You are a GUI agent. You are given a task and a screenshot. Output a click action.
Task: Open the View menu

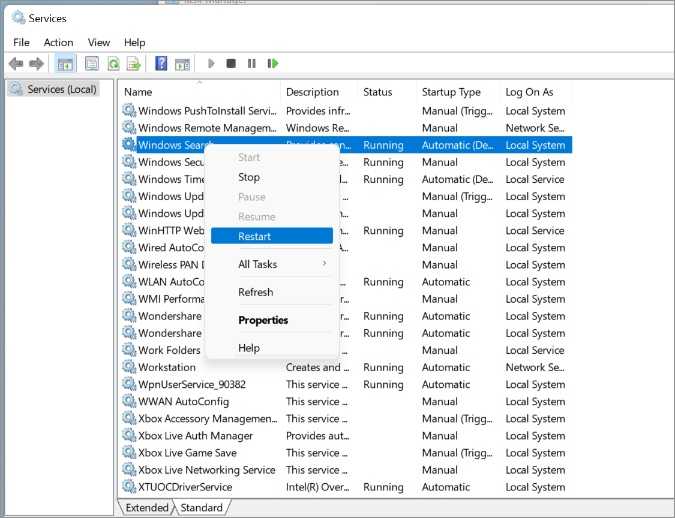(x=99, y=42)
